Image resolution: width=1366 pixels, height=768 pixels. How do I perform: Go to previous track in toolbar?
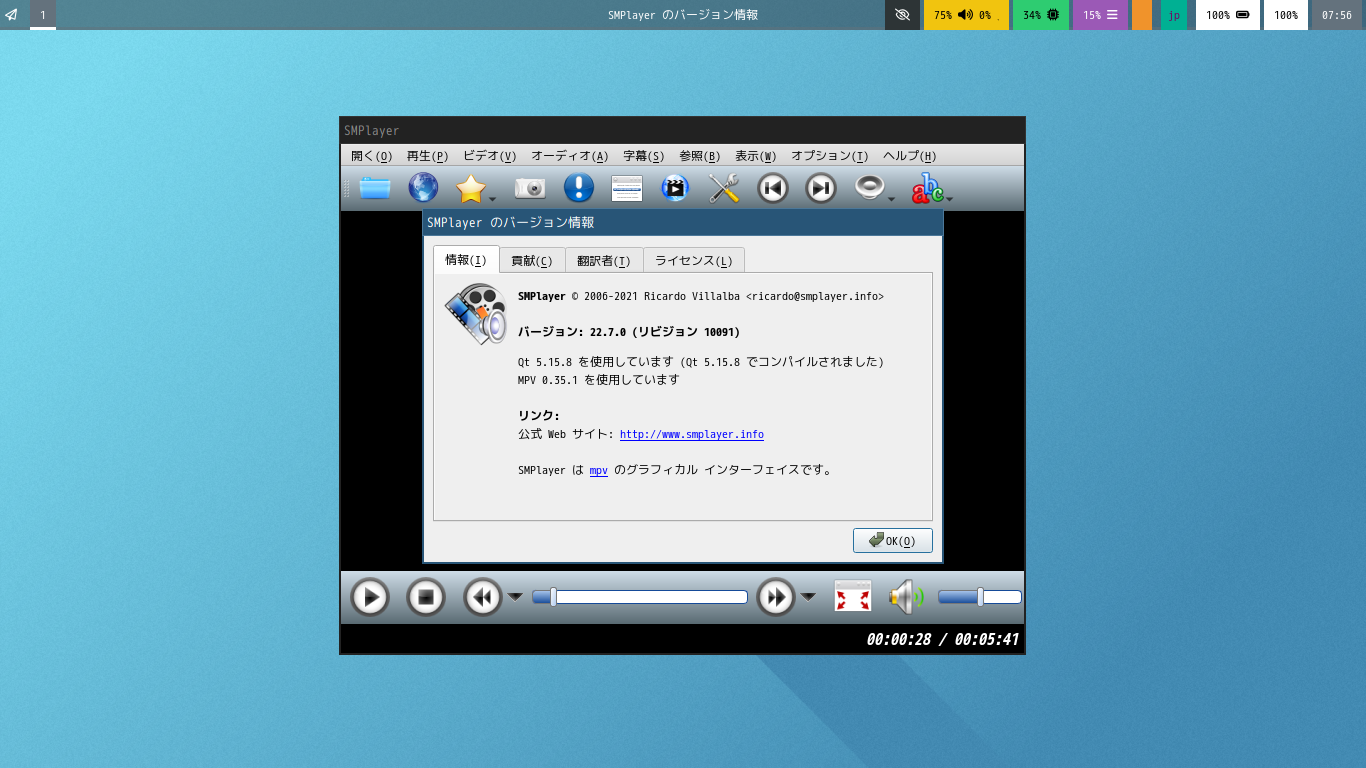coord(773,188)
